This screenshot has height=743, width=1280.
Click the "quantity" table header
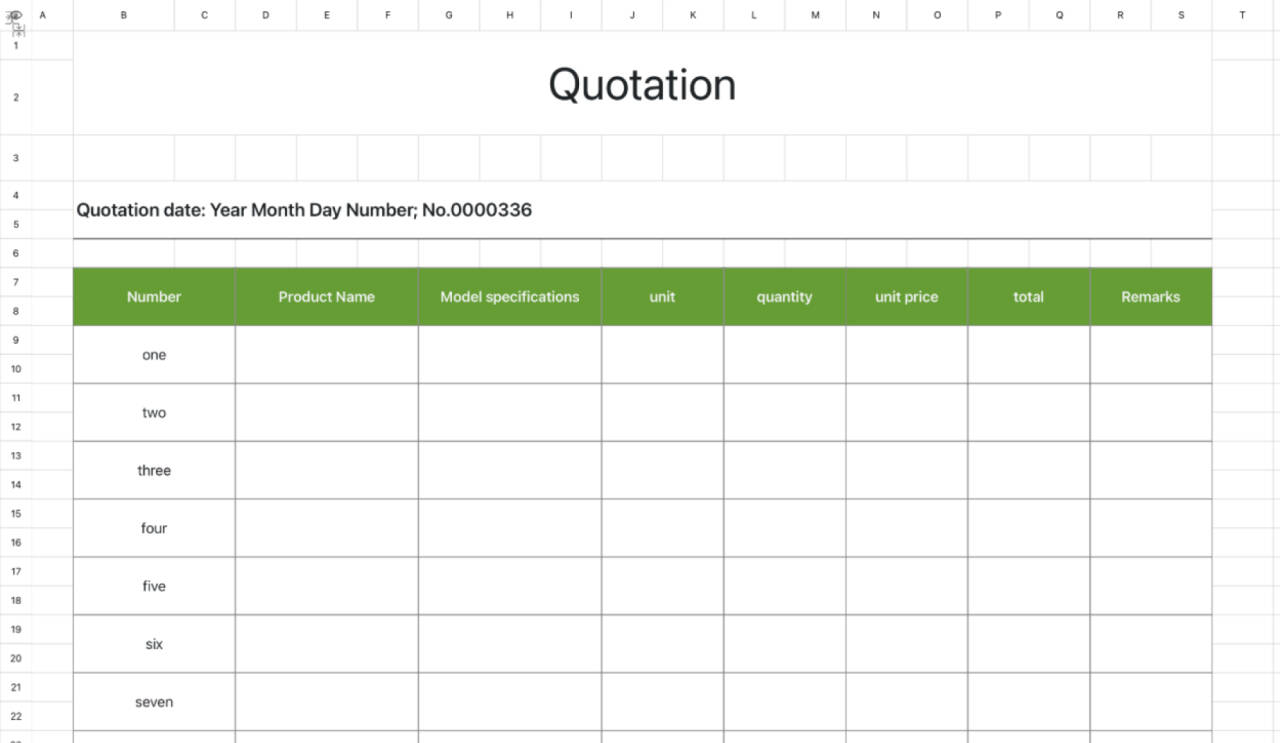tap(784, 297)
